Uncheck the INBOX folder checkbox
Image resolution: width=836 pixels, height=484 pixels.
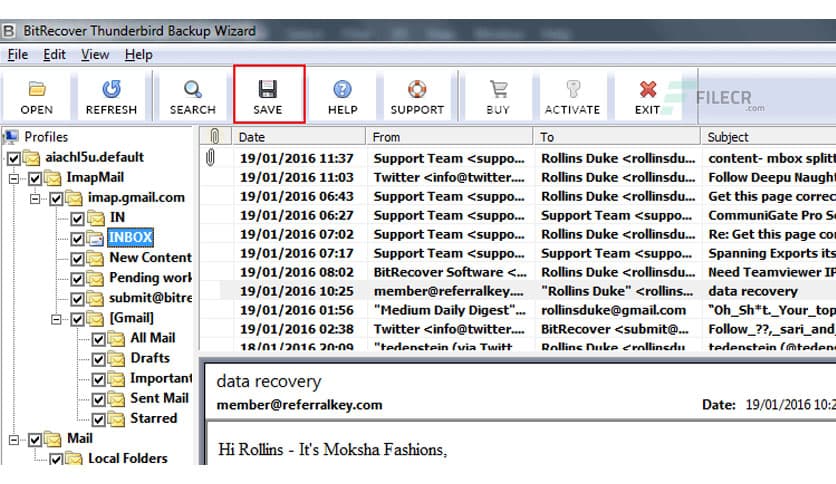click(x=77, y=239)
